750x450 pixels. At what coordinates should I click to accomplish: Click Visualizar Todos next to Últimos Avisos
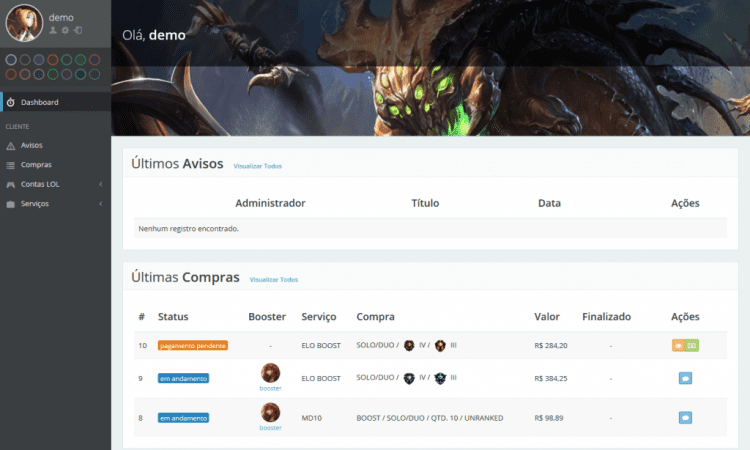click(257, 166)
